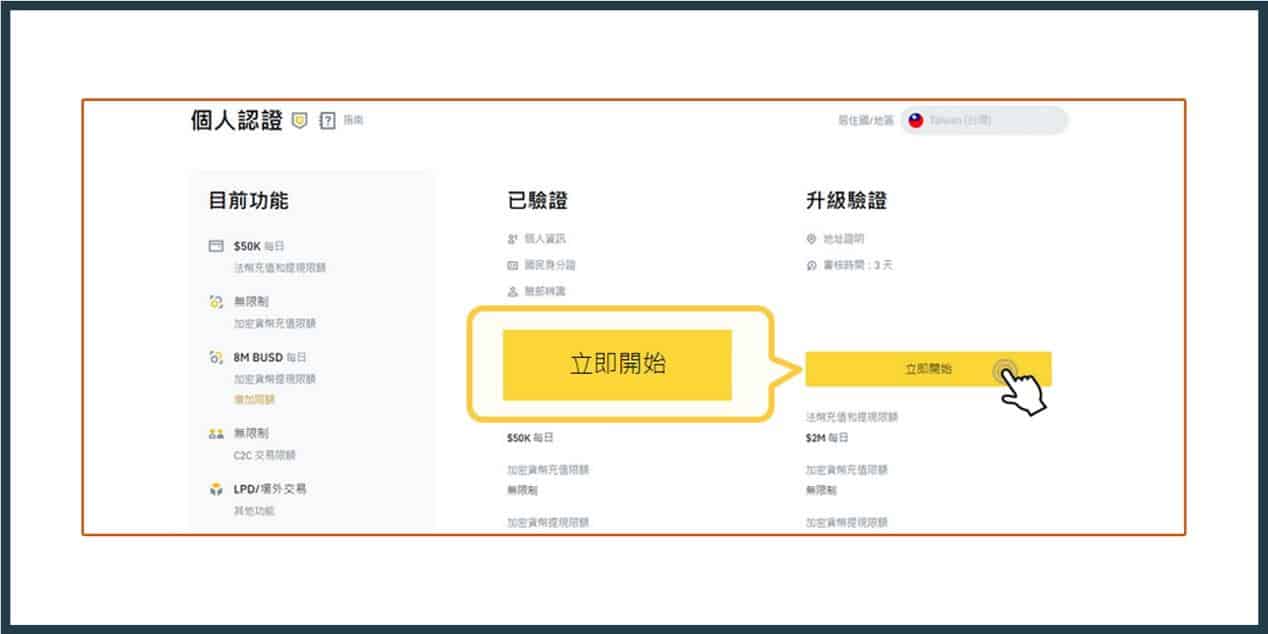
Task: Open the 居住國/地區 country selector
Action: tap(985, 121)
